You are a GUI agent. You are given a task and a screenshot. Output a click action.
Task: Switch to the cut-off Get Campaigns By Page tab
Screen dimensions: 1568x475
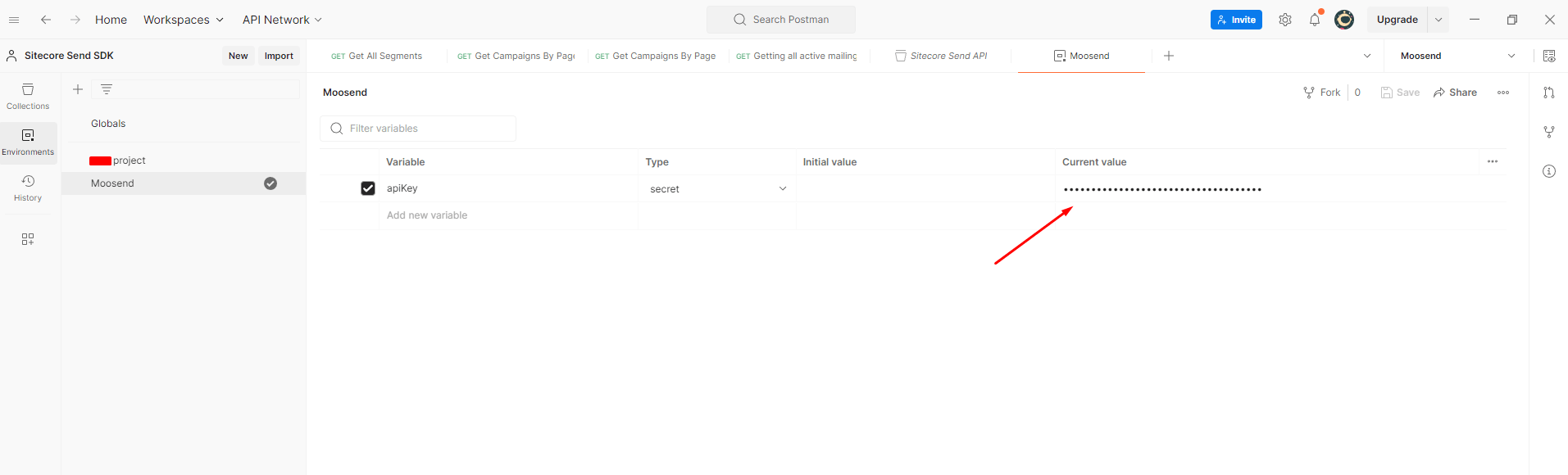(516, 56)
